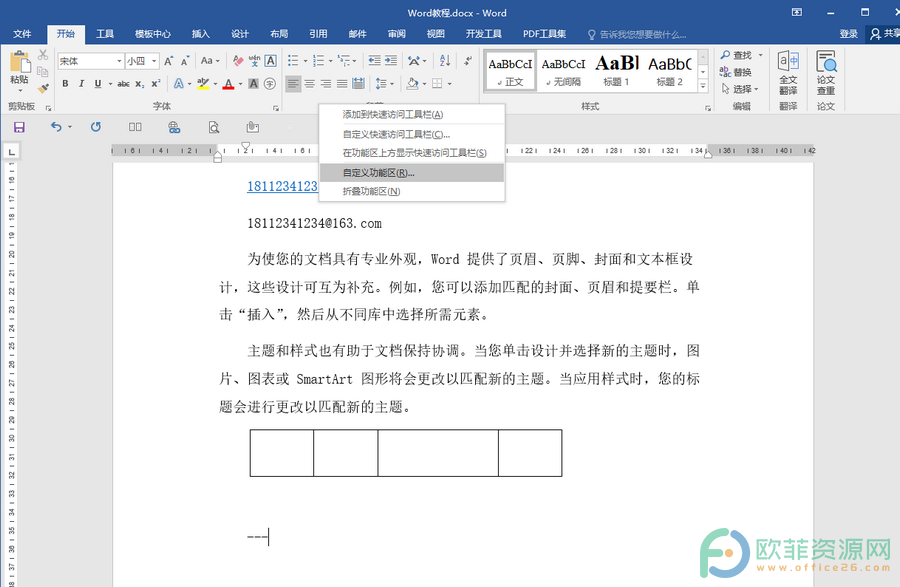The height and width of the screenshot is (587, 900).
Task: Click the Save icon in quick toolbar
Action: coord(19,127)
